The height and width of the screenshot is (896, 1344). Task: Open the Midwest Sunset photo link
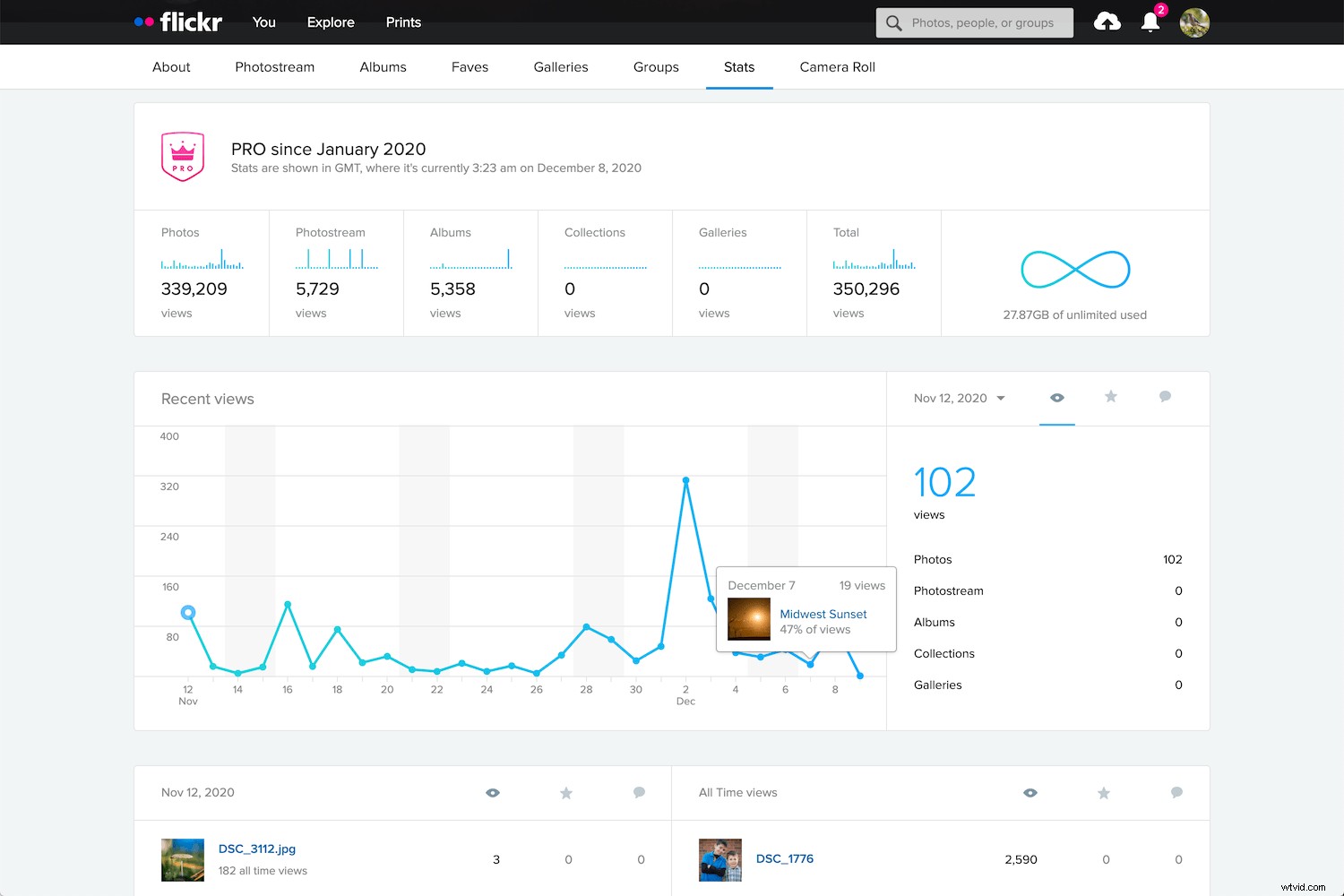(823, 614)
